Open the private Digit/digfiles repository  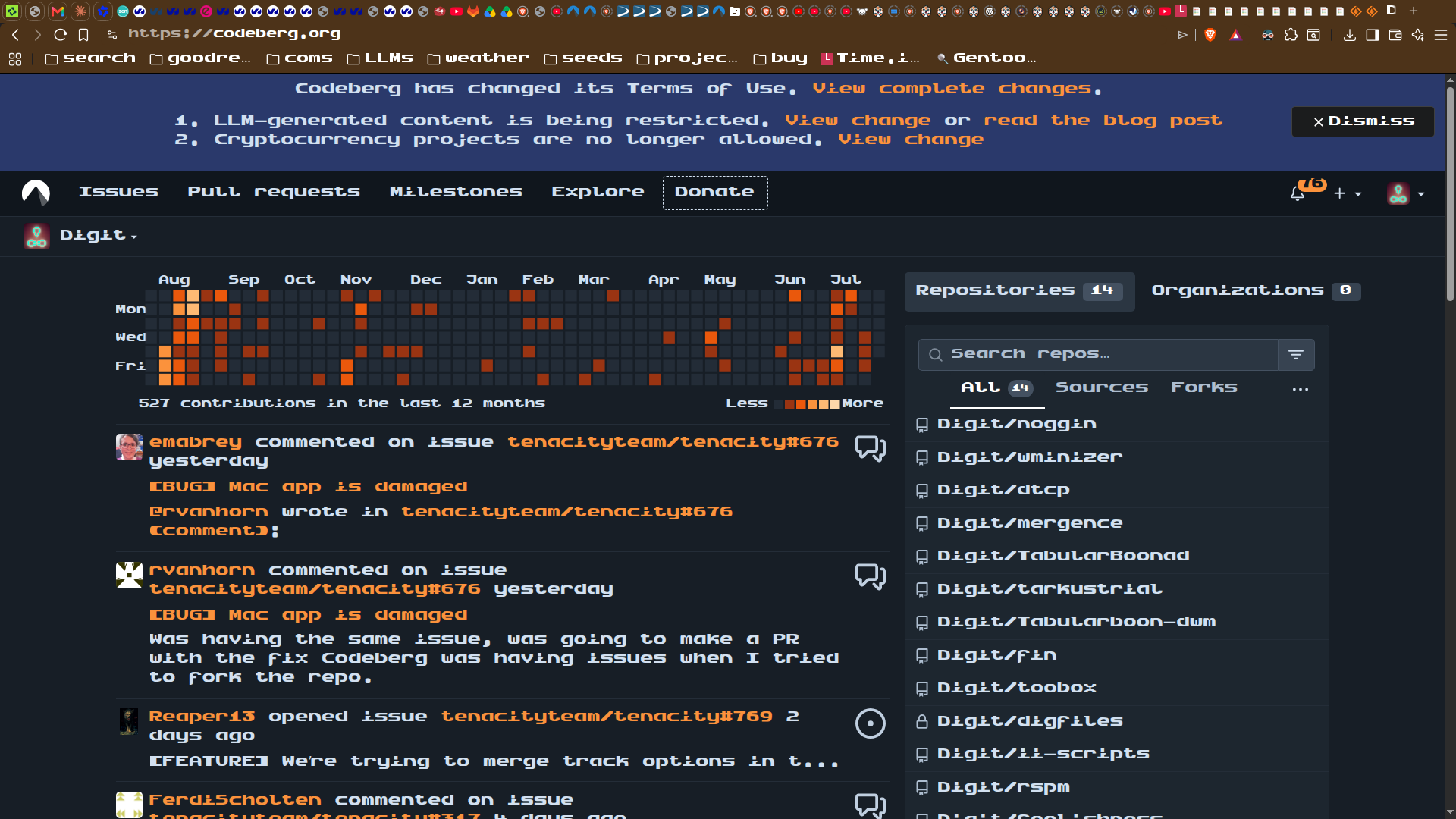[1030, 722]
